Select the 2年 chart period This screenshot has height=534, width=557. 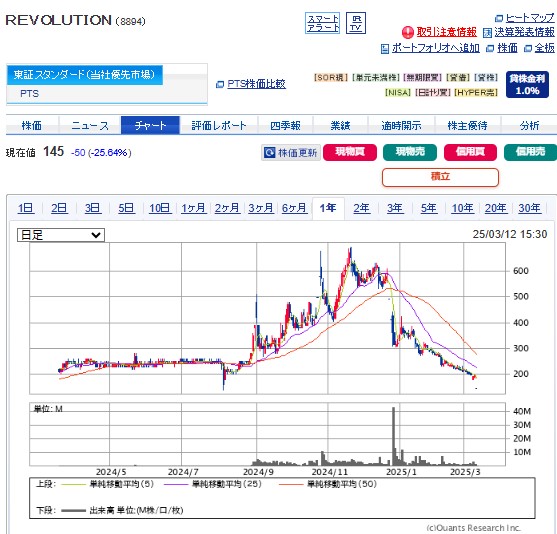(362, 208)
